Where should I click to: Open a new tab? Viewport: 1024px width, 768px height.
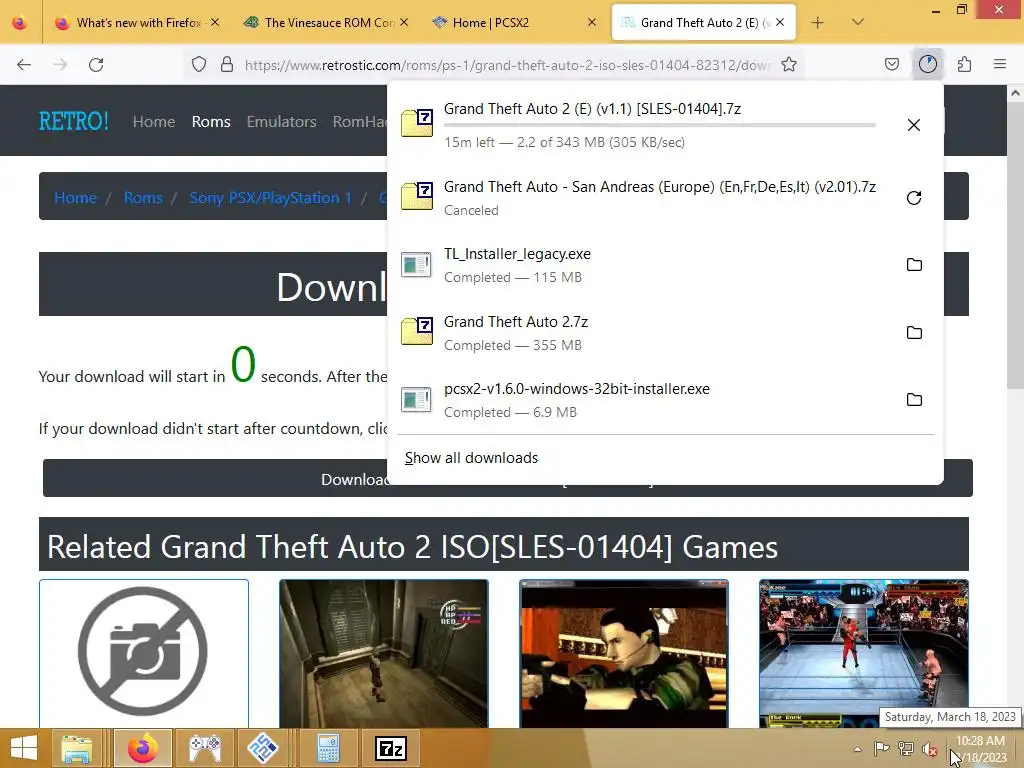[x=817, y=23]
